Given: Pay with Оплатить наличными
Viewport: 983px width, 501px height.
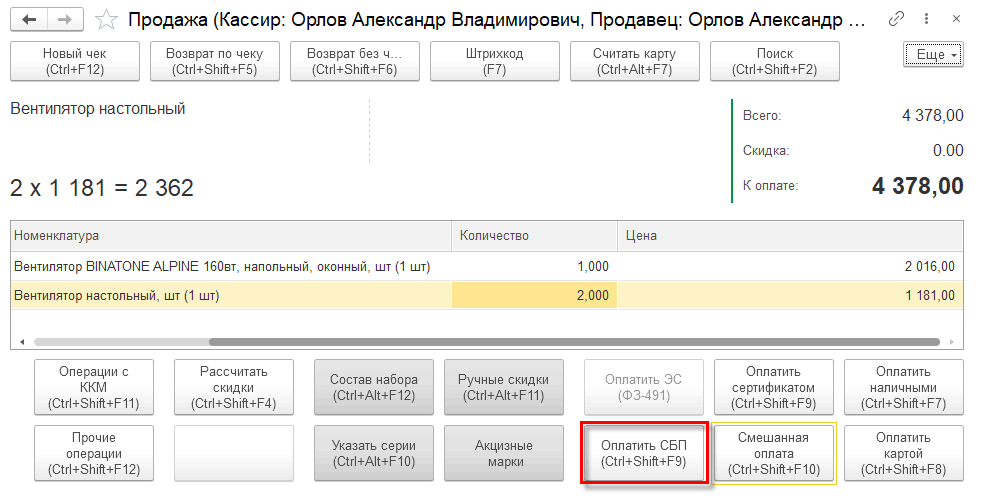Looking at the screenshot, I should [x=903, y=388].
